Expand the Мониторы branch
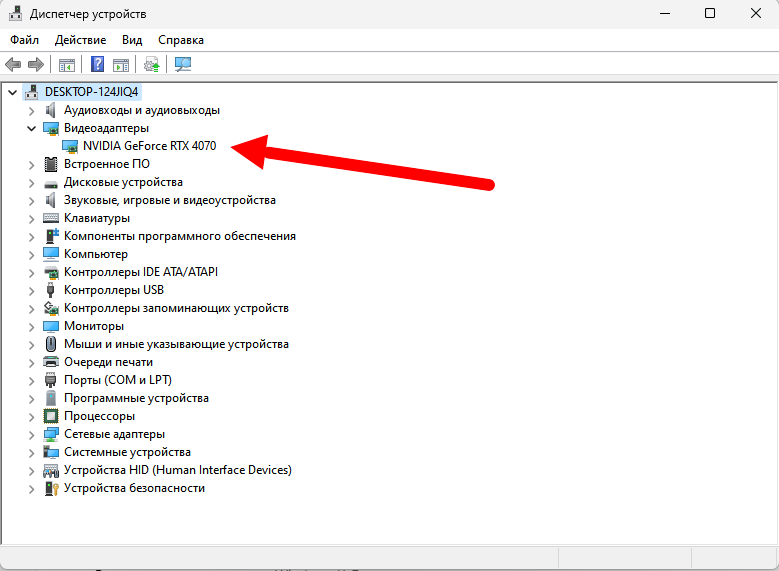This screenshot has height=571, width=779. click(31, 326)
